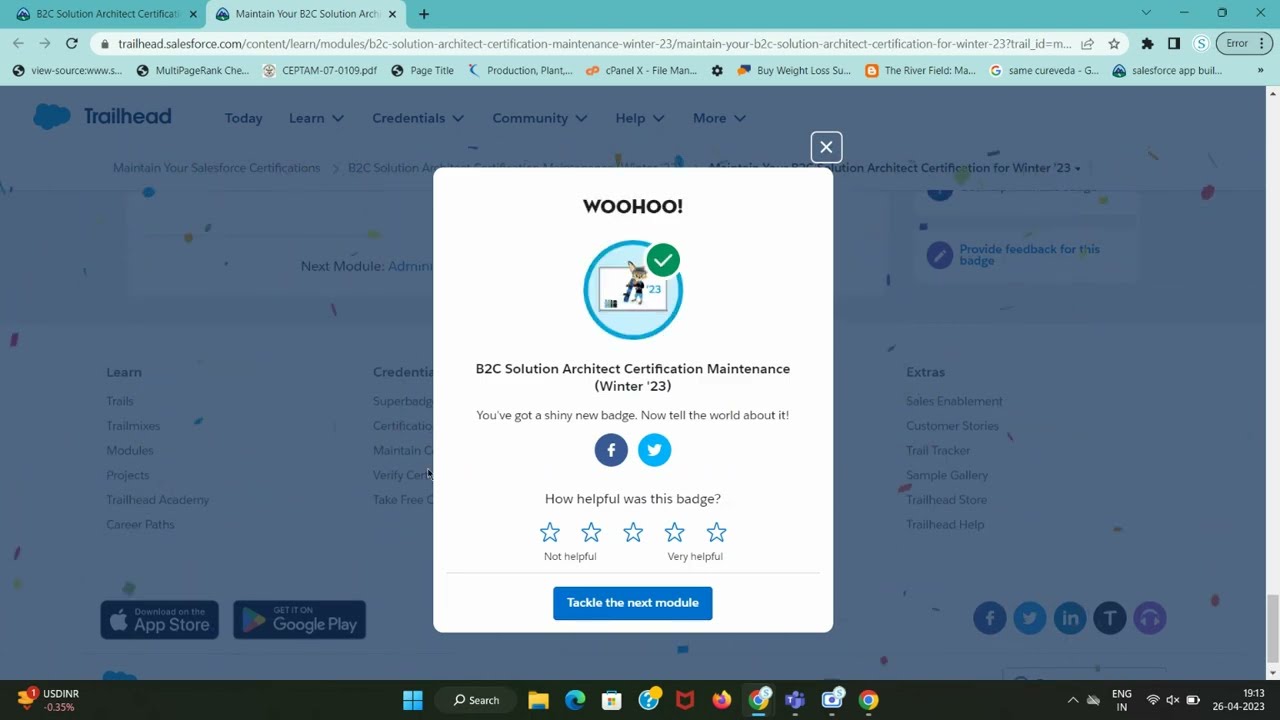1280x720 pixels.
Task: Close the Woohoo badge dialog
Action: click(x=826, y=147)
